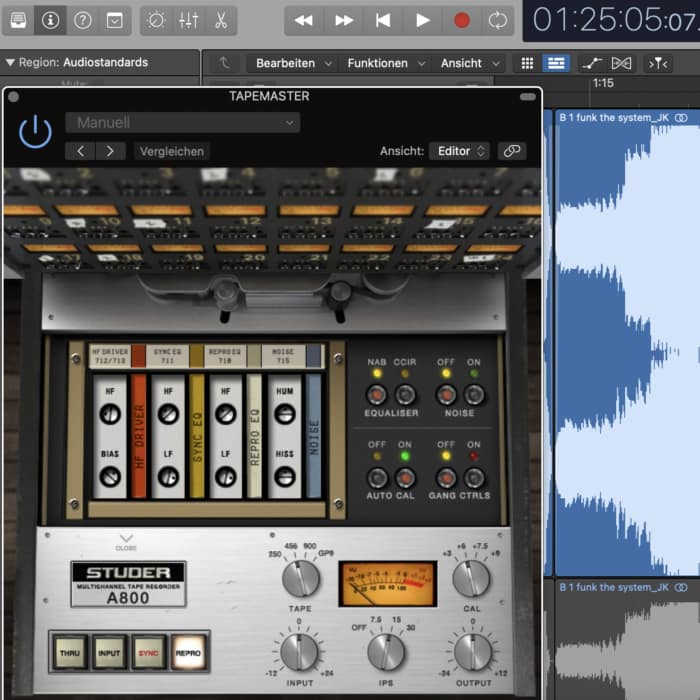Click the CAL level knob
The width and height of the screenshot is (700, 700).
point(471,579)
